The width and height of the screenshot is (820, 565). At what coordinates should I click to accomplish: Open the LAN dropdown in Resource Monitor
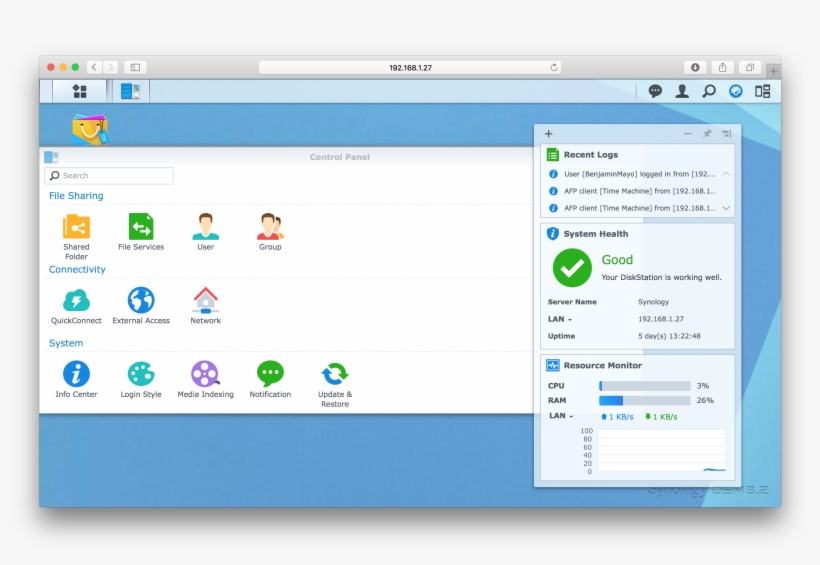[x=561, y=416]
